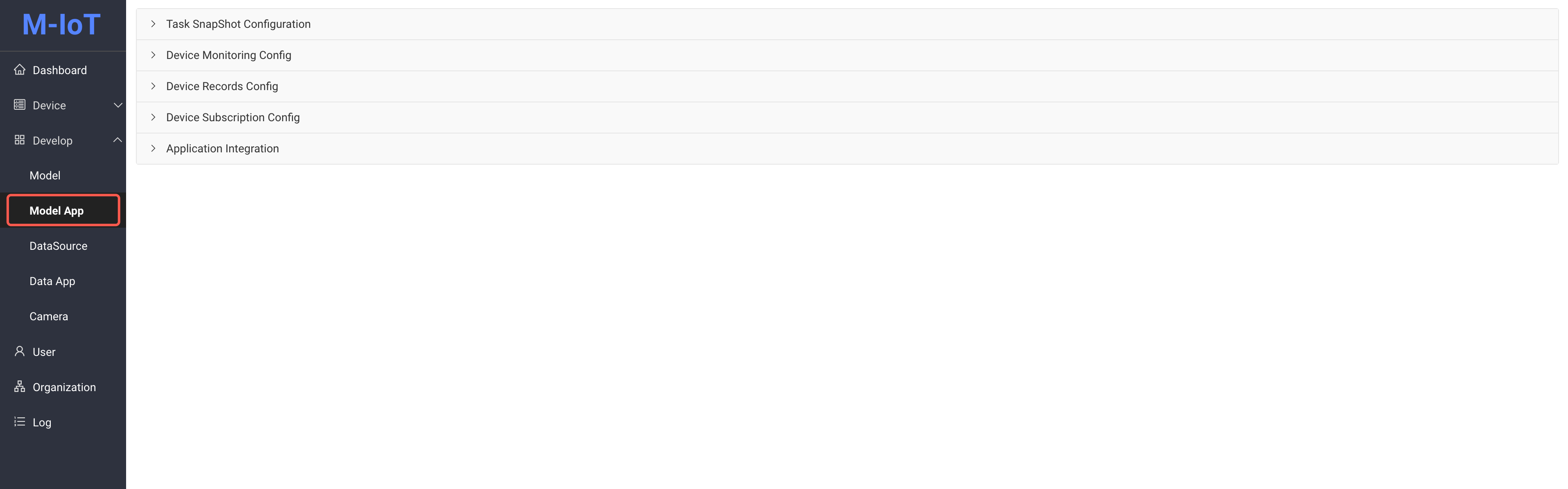The image size is (1568, 489).
Task: Click the Organization hierarchy icon
Action: coord(20,387)
